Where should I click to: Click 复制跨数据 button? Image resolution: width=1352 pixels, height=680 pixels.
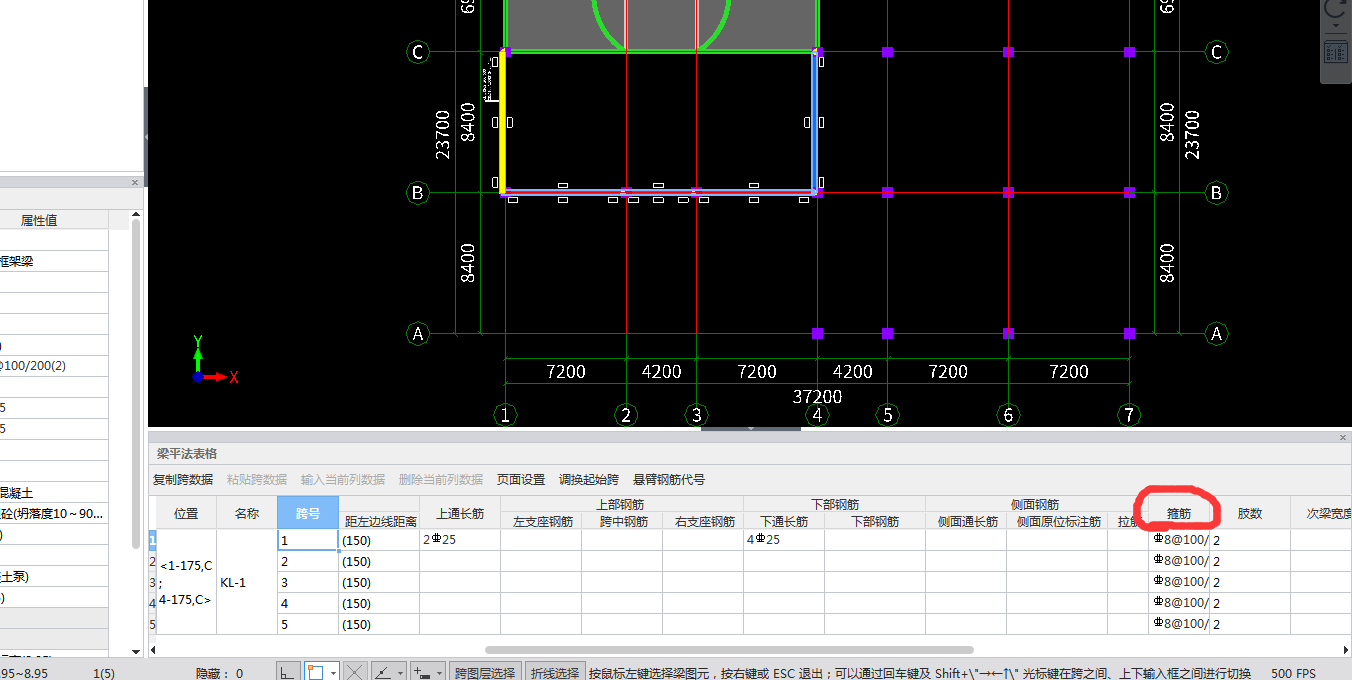pos(183,480)
